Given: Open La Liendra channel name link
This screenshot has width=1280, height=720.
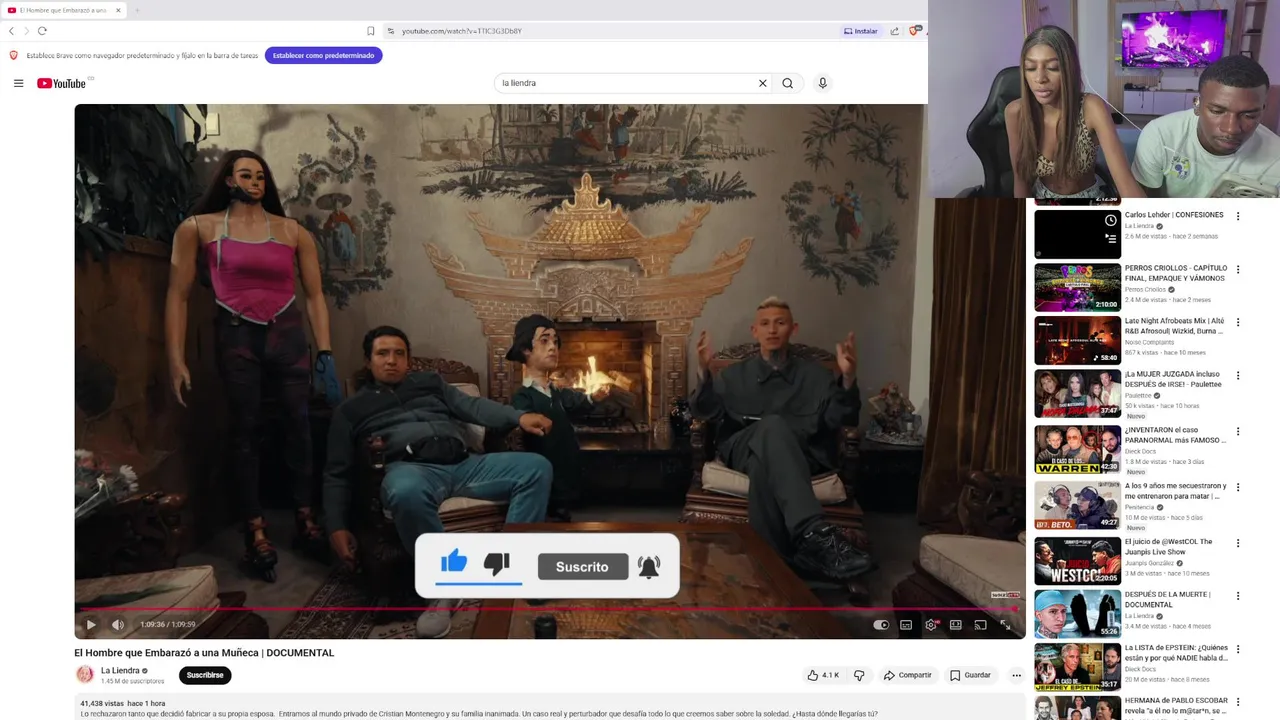Looking at the screenshot, I should click(120, 671).
